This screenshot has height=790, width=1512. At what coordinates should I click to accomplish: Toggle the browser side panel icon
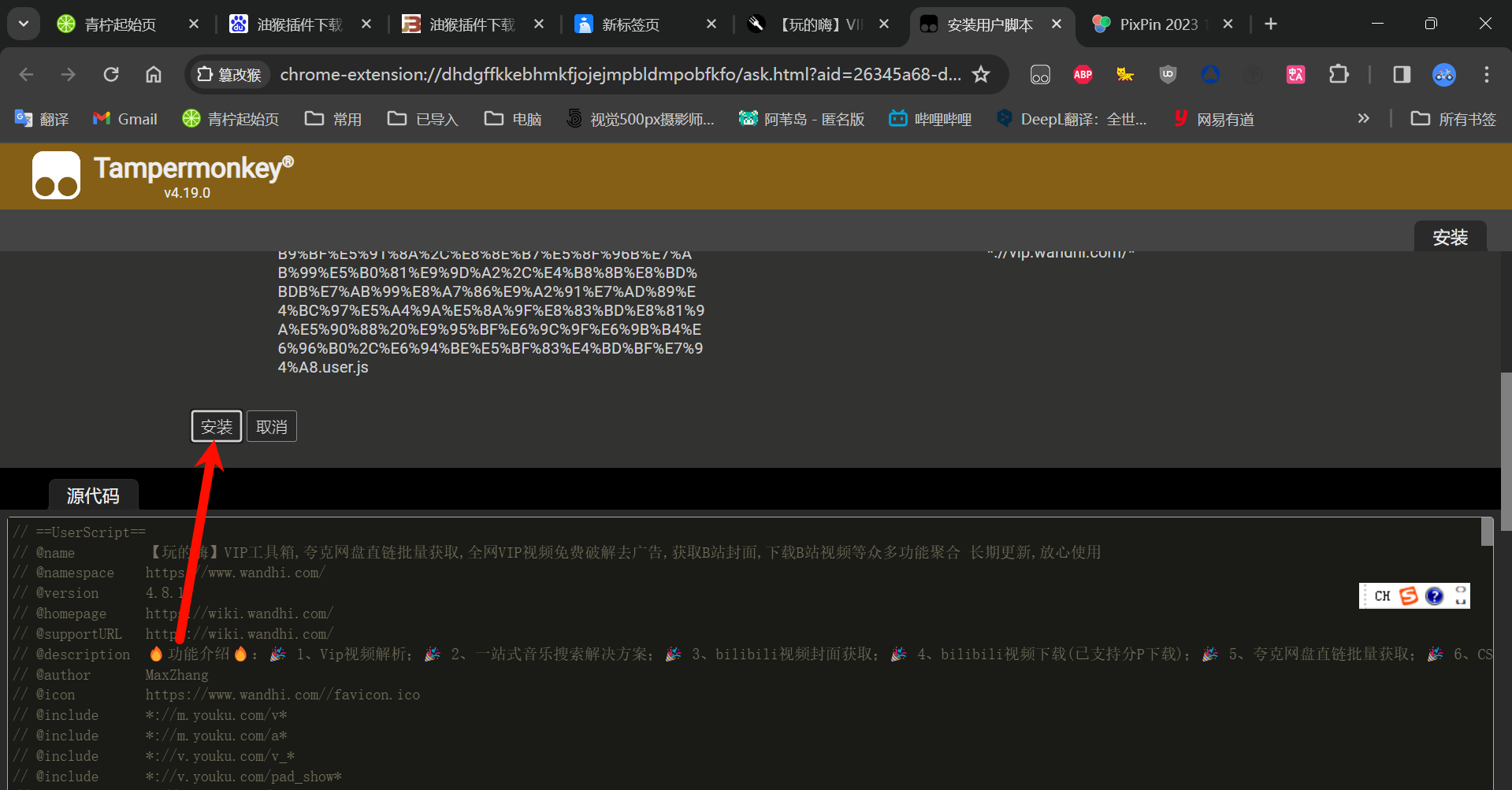[x=1401, y=75]
